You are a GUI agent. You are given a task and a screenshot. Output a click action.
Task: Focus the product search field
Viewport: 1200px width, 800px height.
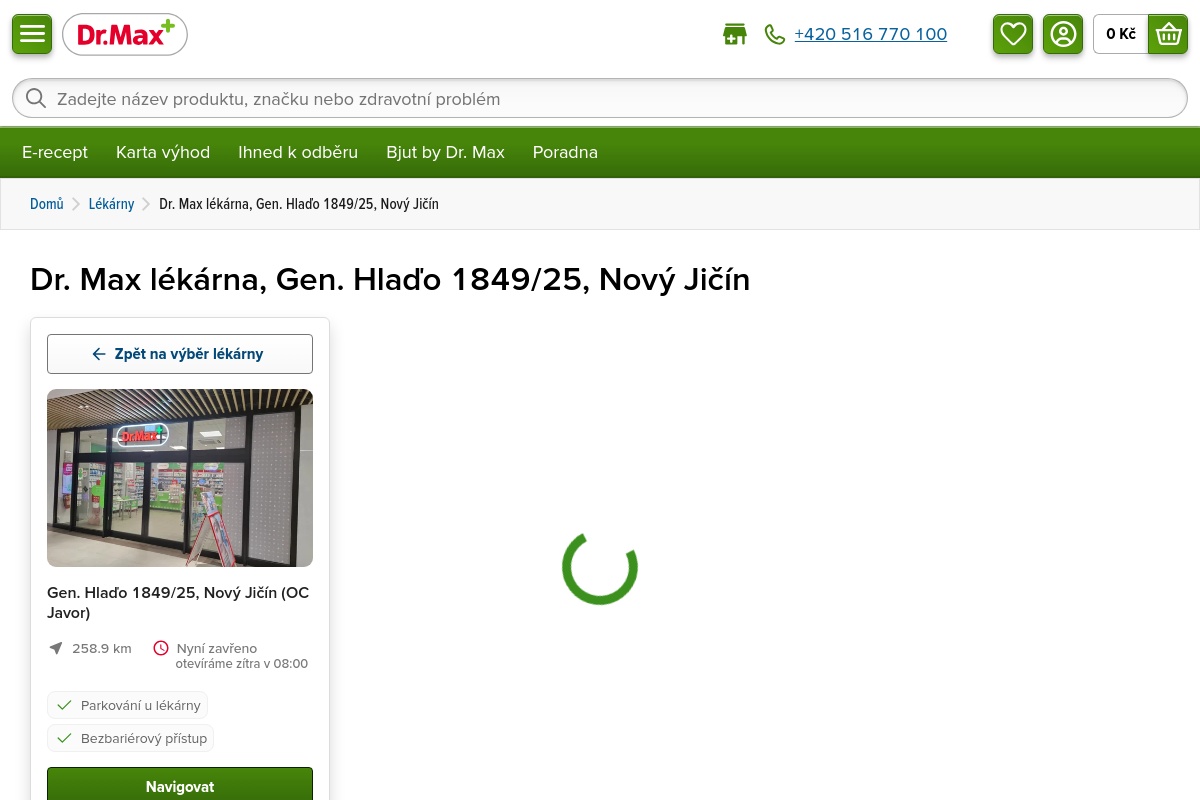coord(600,98)
